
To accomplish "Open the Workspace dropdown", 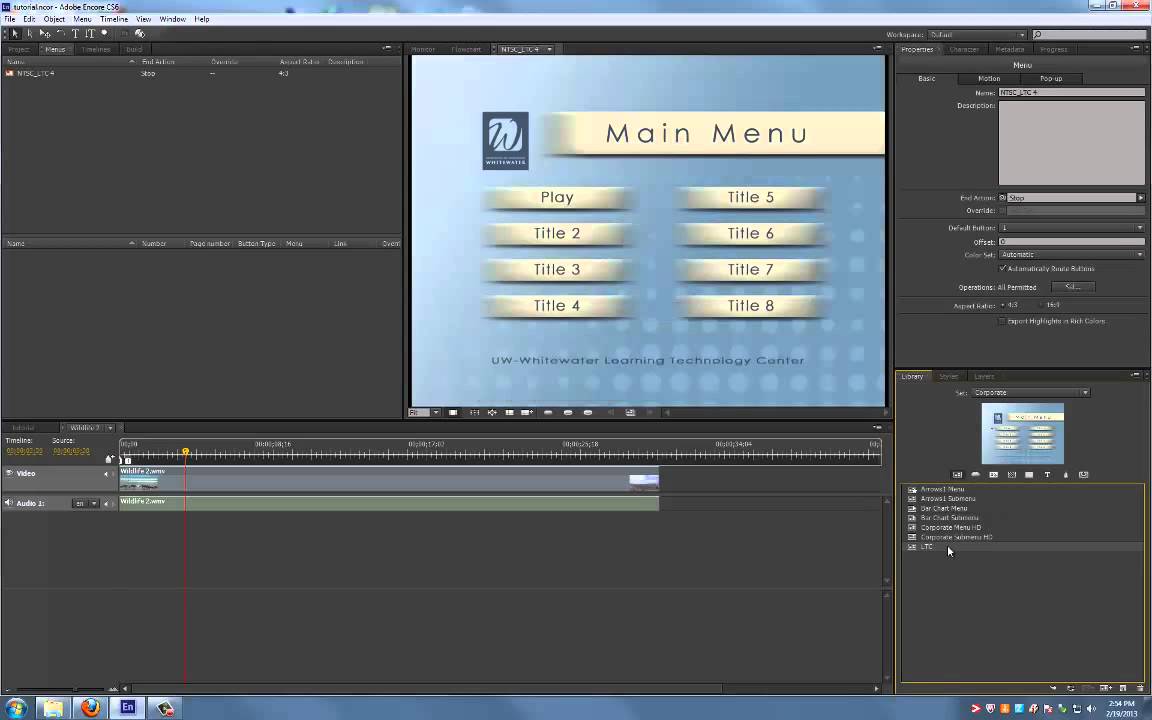I will point(976,35).
